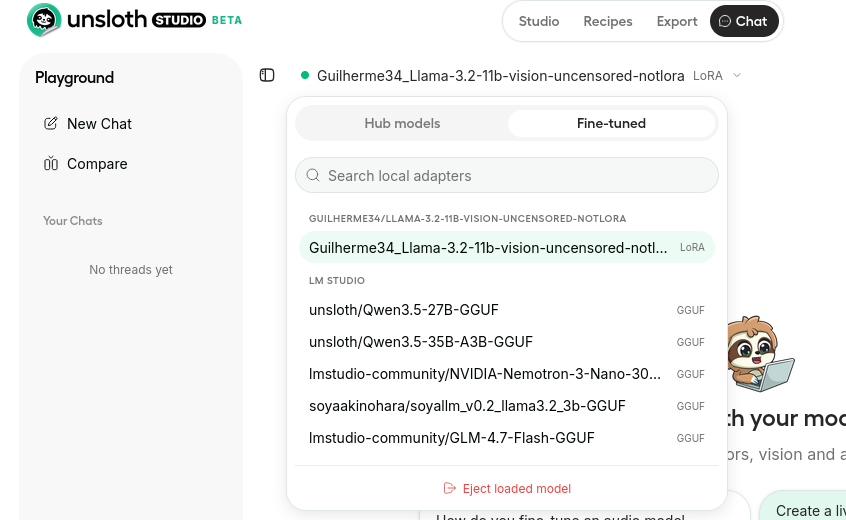The width and height of the screenshot is (846, 520).
Task: Start a New Chat
Action: tap(99, 124)
